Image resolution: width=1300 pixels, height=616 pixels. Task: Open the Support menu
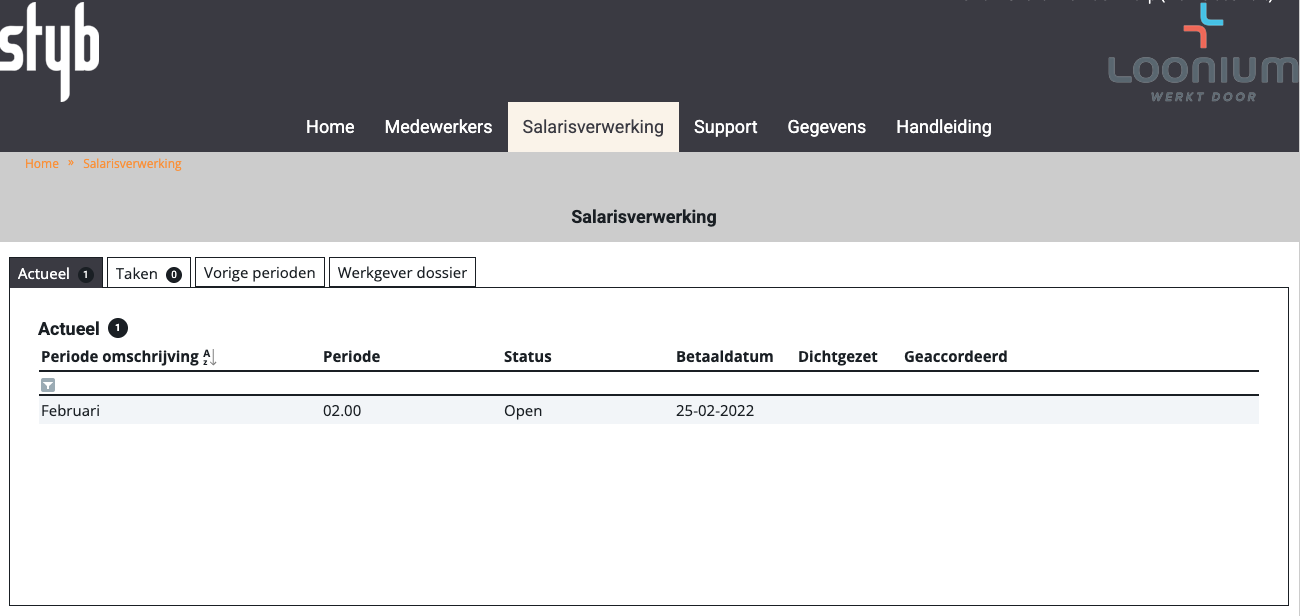(x=725, y=127)
